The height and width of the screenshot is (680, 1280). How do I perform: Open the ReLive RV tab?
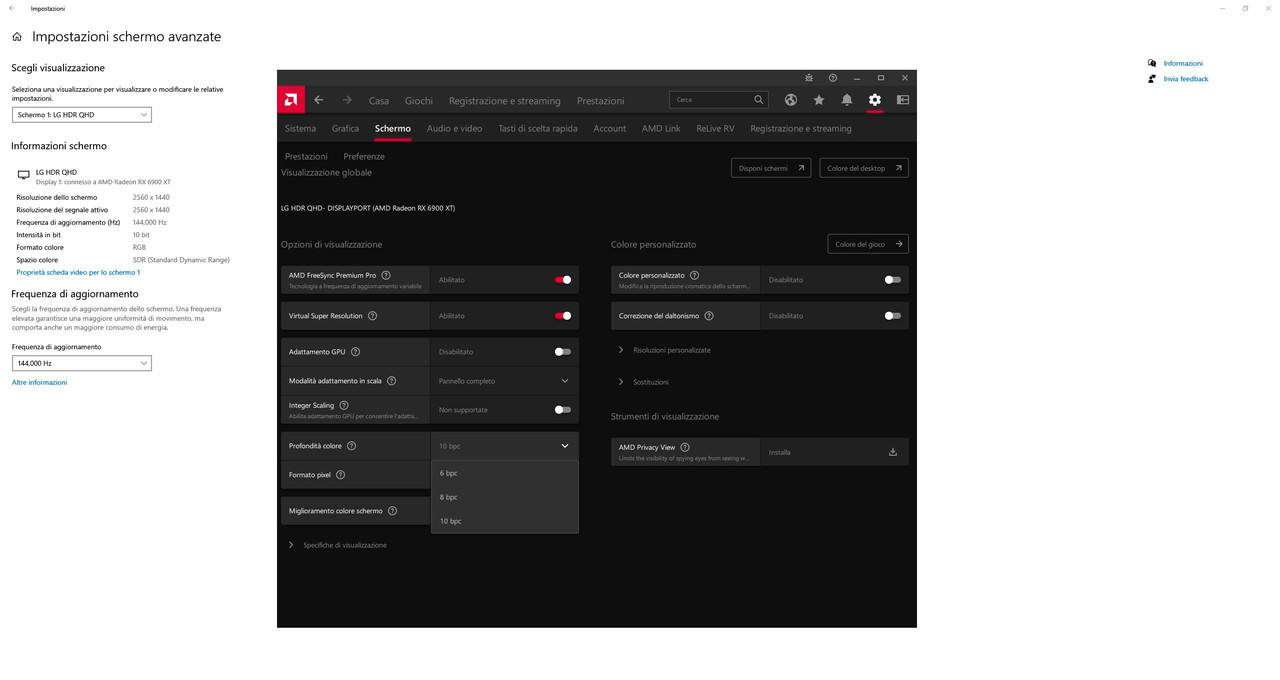coord(715,128)
